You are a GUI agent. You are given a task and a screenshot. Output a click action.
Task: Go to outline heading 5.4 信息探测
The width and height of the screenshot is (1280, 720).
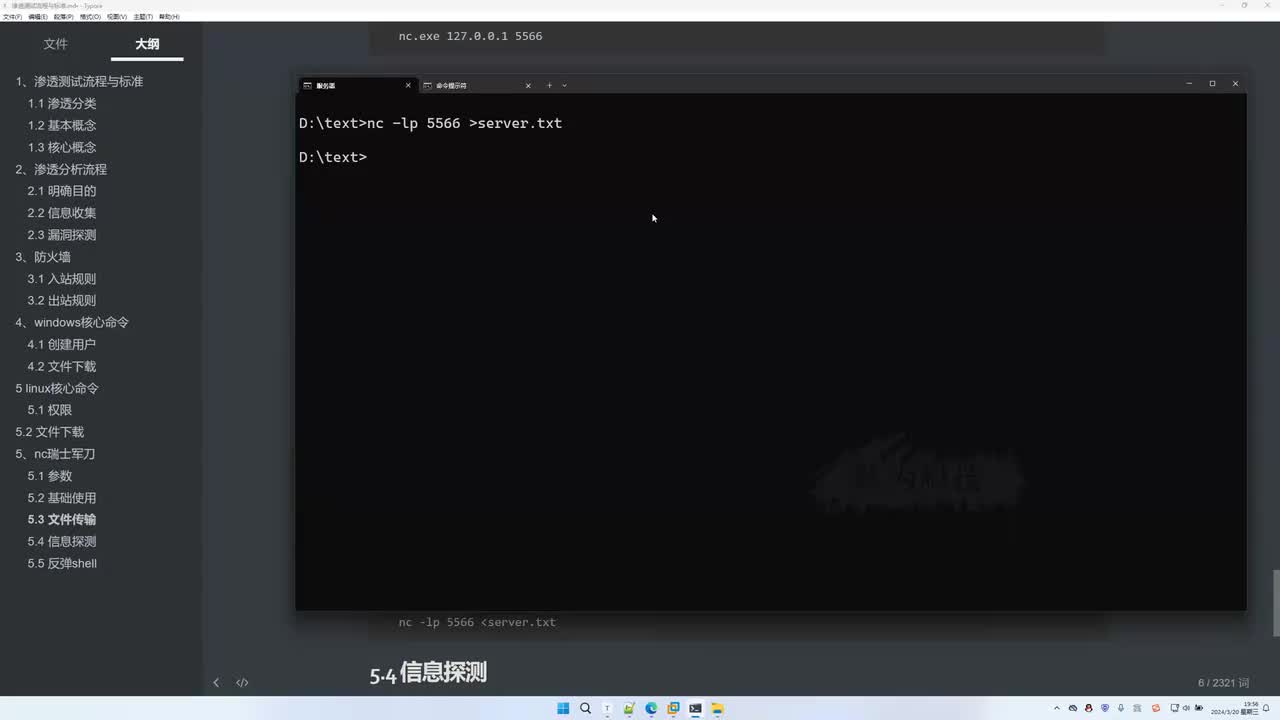(x=62, y=542)
